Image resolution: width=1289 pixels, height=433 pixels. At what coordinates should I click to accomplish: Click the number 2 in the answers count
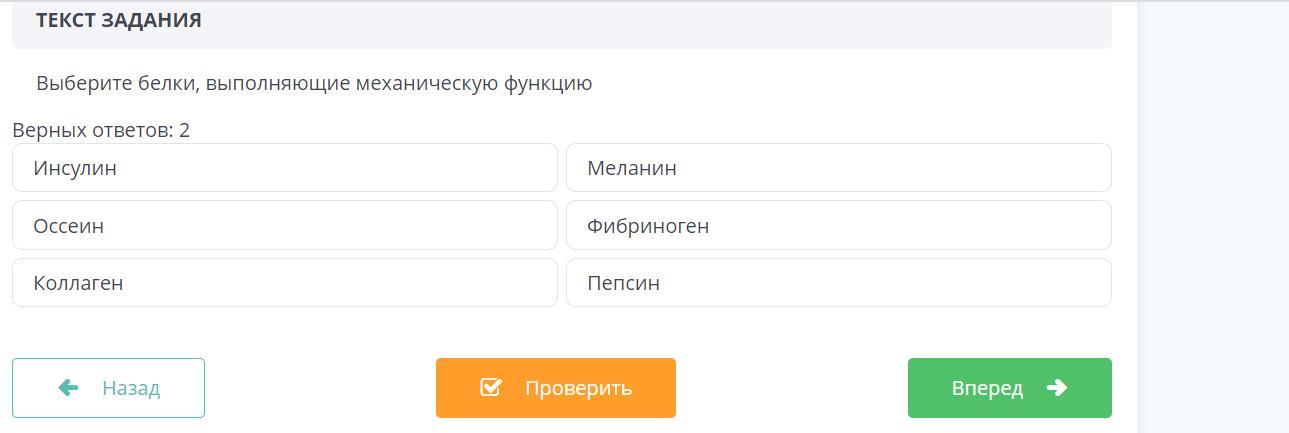point(185,130)
